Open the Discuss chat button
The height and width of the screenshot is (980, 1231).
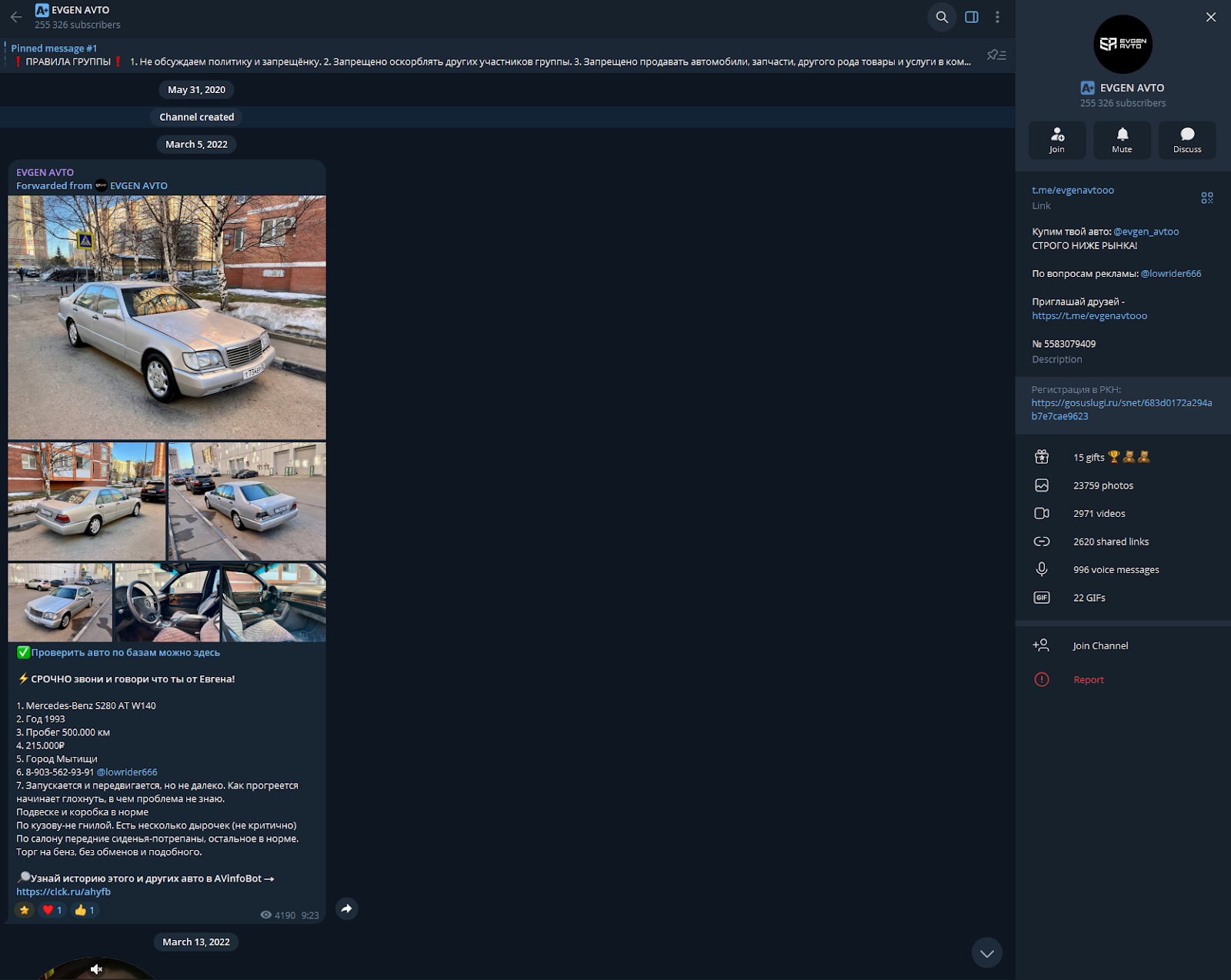click(1186, 140)
